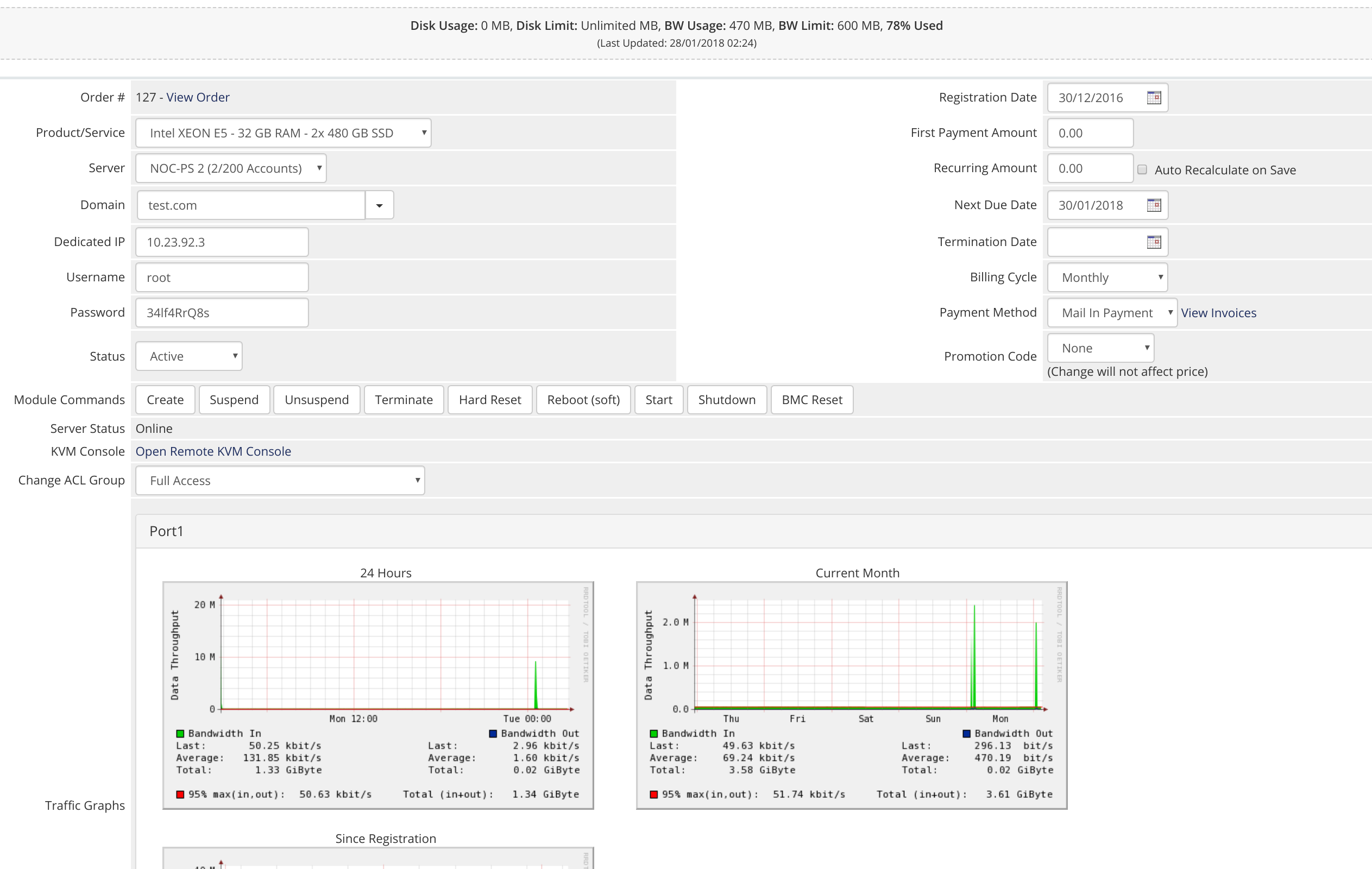Open the Registration Date calendar picker

tap(1154, 97)
